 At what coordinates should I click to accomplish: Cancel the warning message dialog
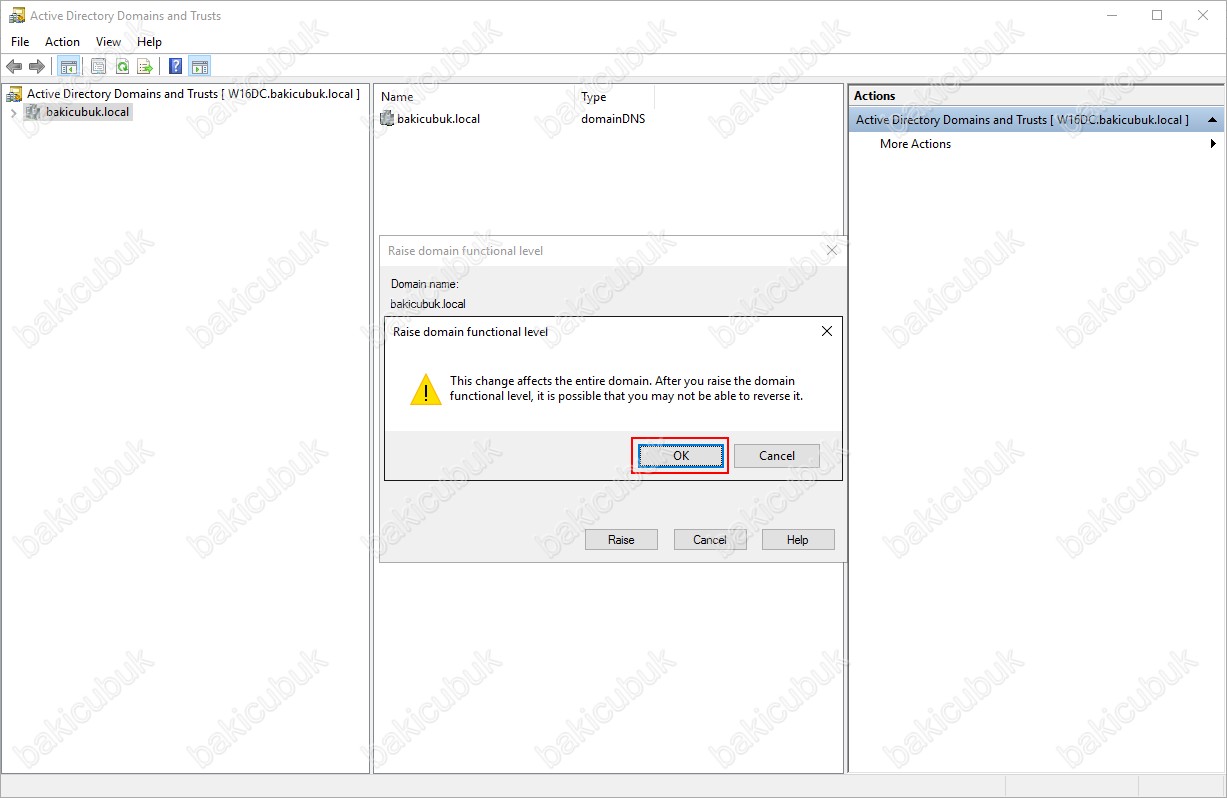point(777,456)
